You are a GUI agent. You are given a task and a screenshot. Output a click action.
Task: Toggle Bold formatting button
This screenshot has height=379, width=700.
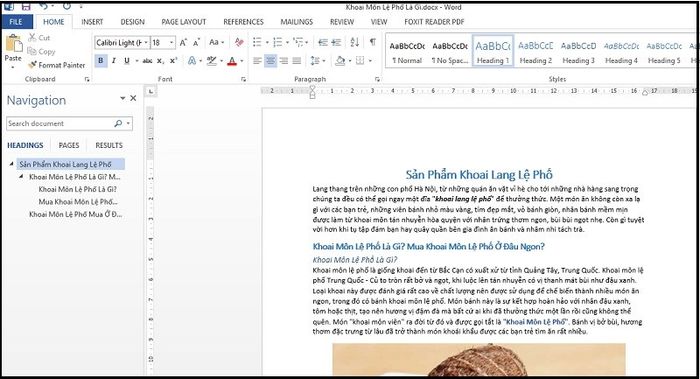tap(100, 61)
